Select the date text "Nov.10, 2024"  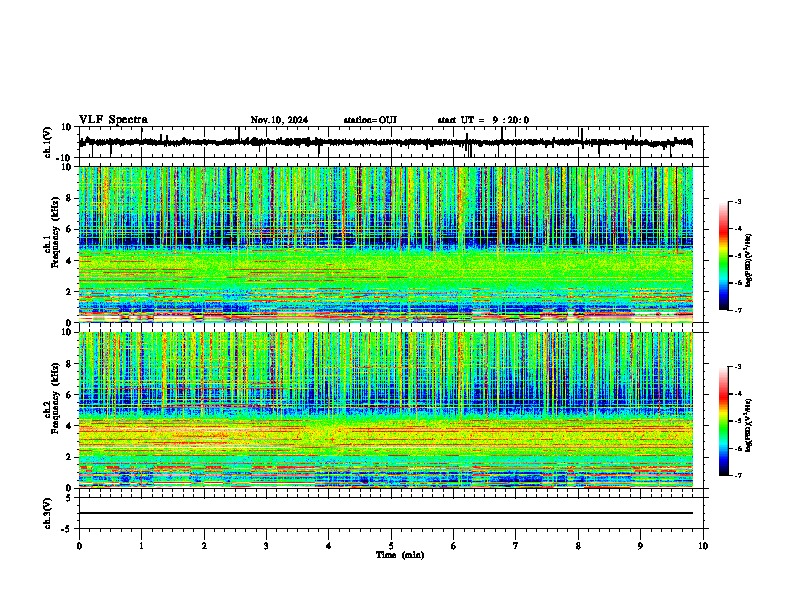279,120
